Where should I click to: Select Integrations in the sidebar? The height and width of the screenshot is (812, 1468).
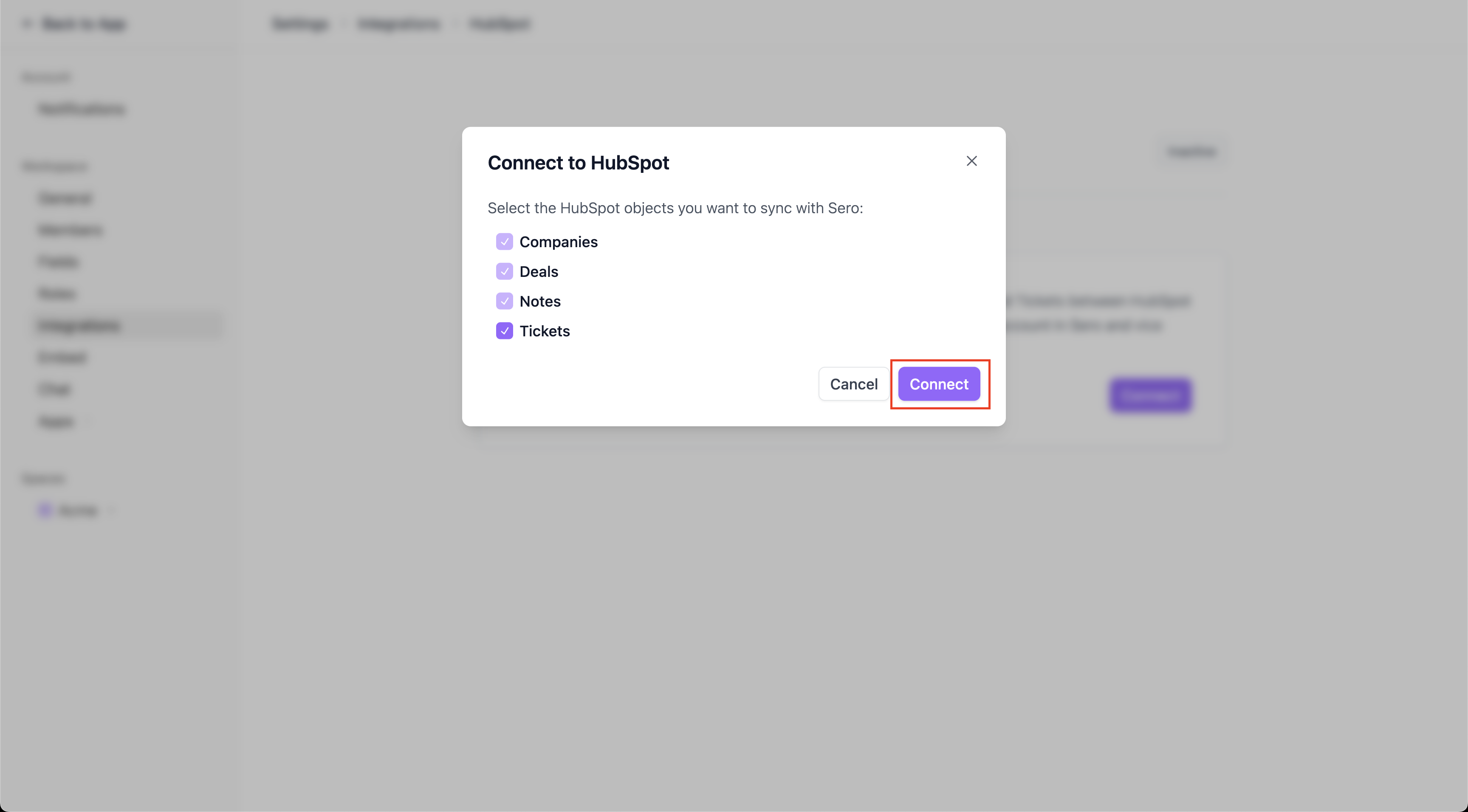(79, 325)
